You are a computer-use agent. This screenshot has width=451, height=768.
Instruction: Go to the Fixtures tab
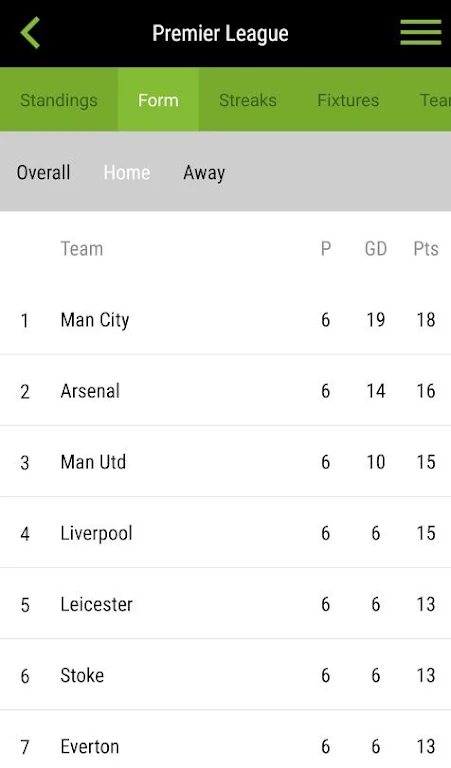point(348,100)
